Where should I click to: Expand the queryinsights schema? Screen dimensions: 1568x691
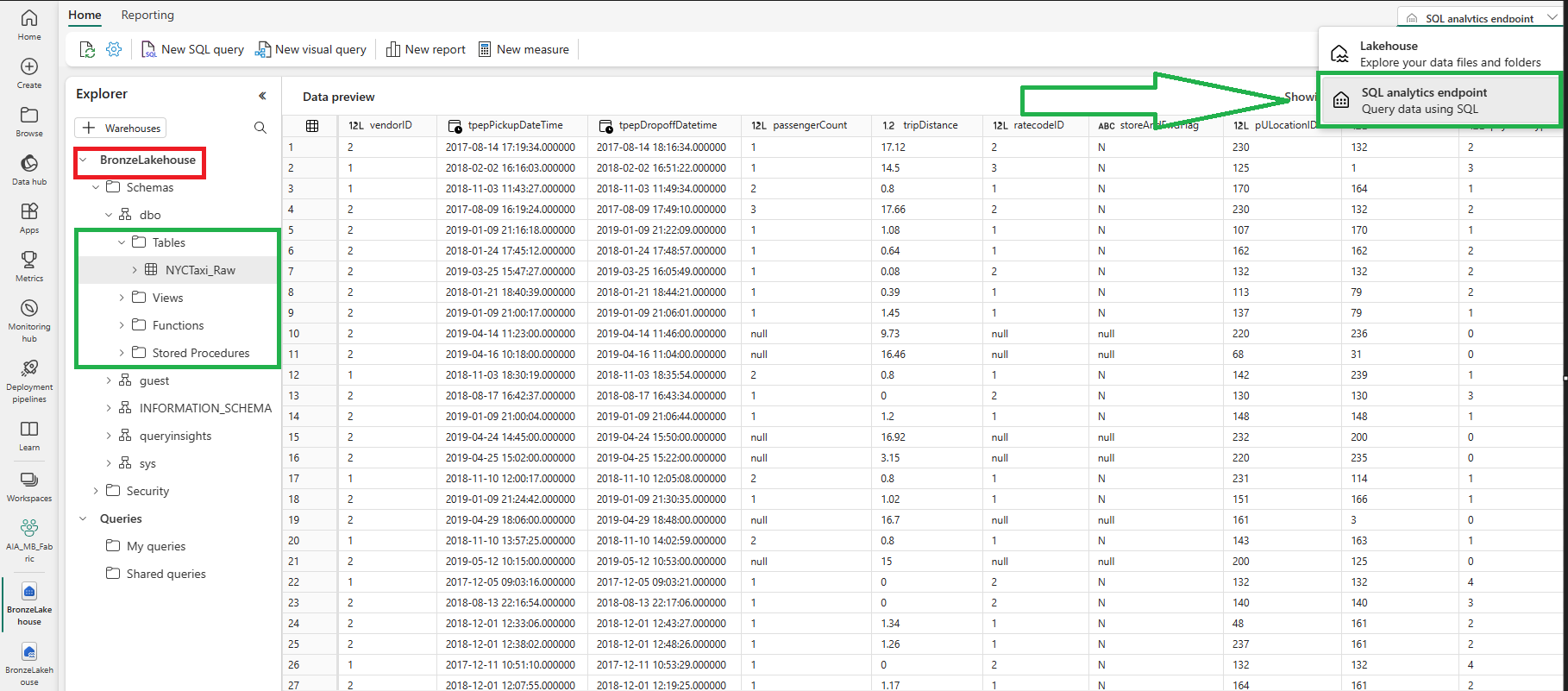tap(109, 436)
